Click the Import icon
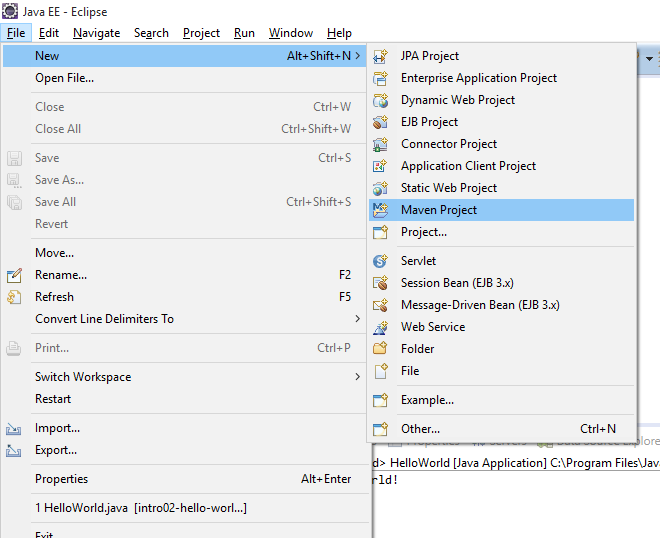The width and height of the screenshot is (660, 538). coord(13,429)
